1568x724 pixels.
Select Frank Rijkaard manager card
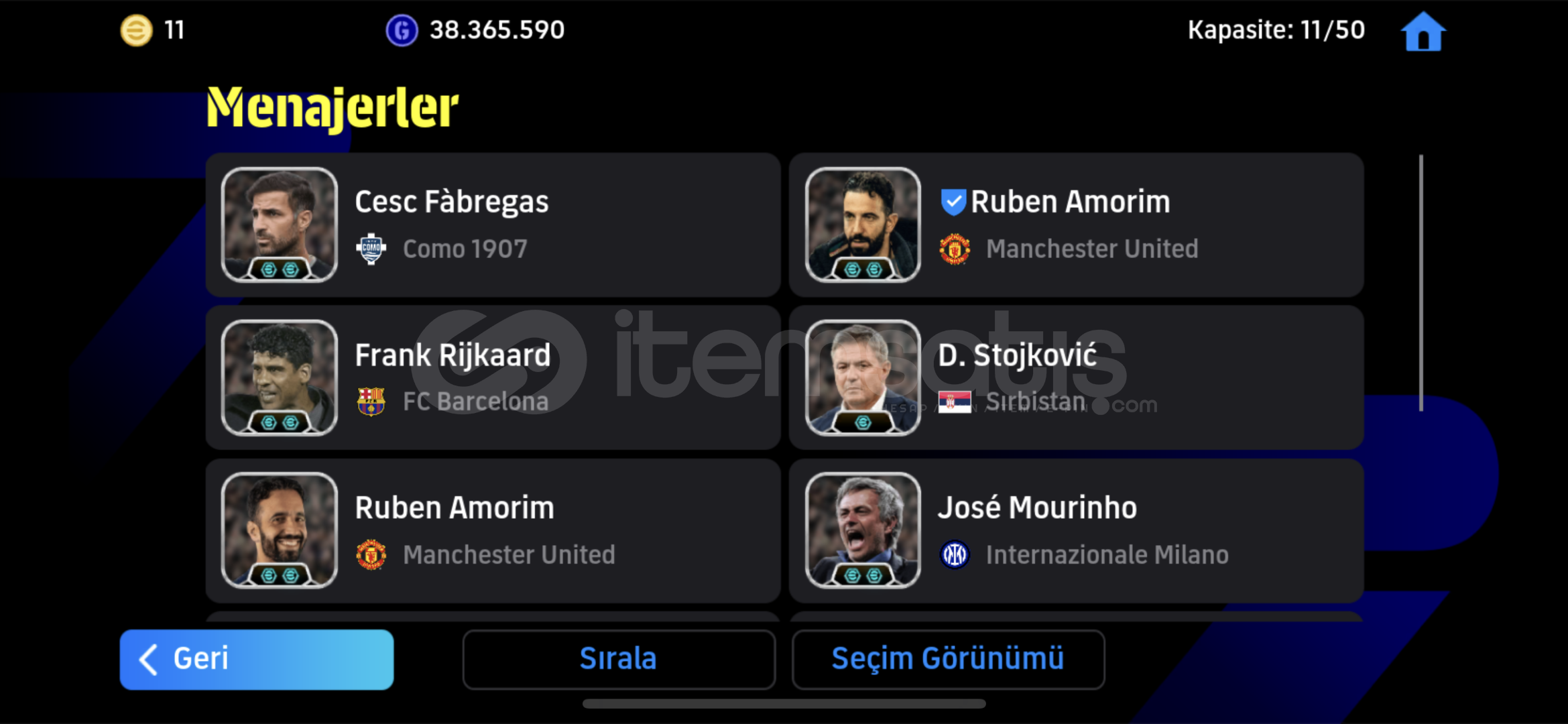pyautogui.click(x=493, y=377)
